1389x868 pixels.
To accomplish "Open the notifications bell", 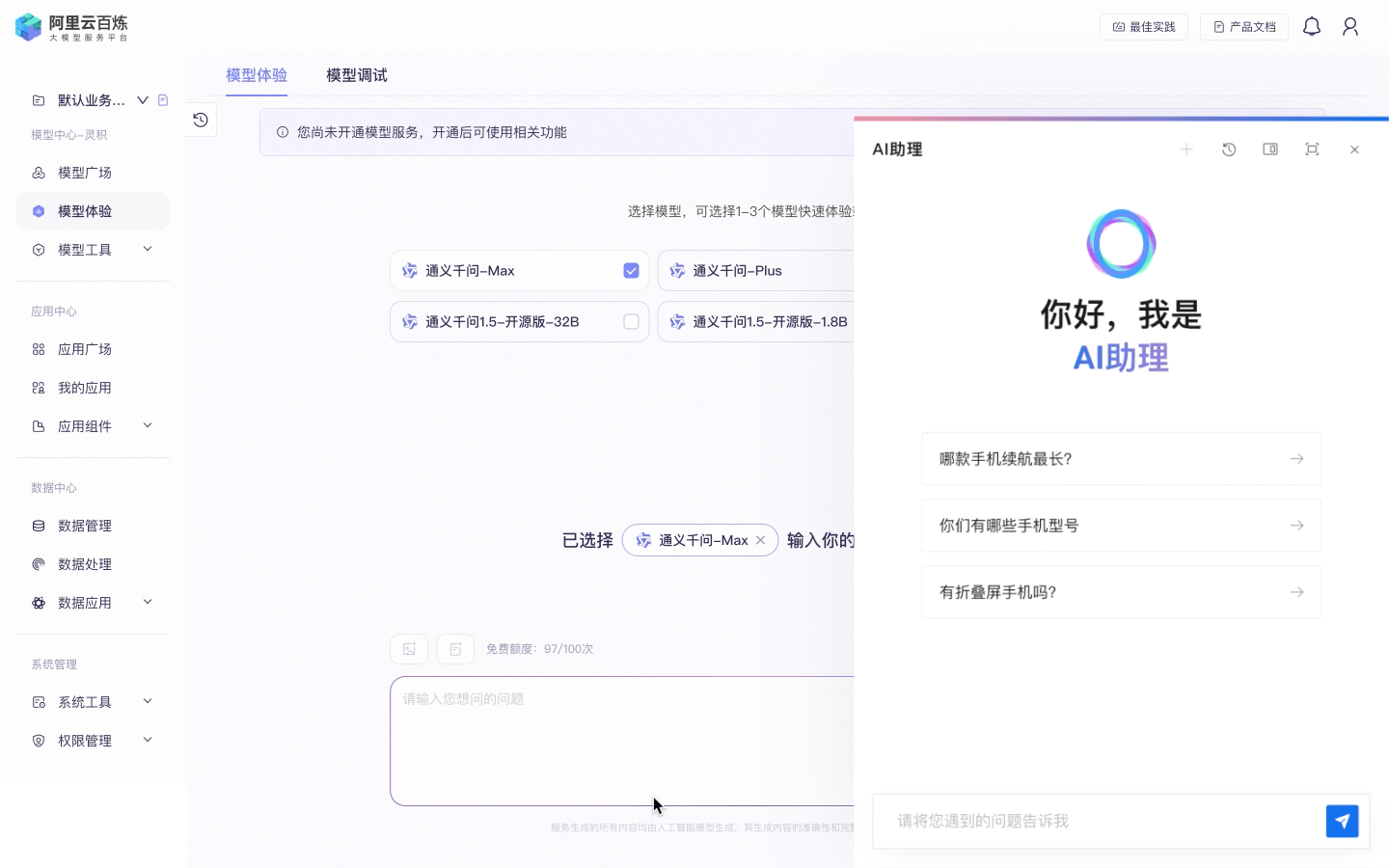I will [x=1312, y=27].
